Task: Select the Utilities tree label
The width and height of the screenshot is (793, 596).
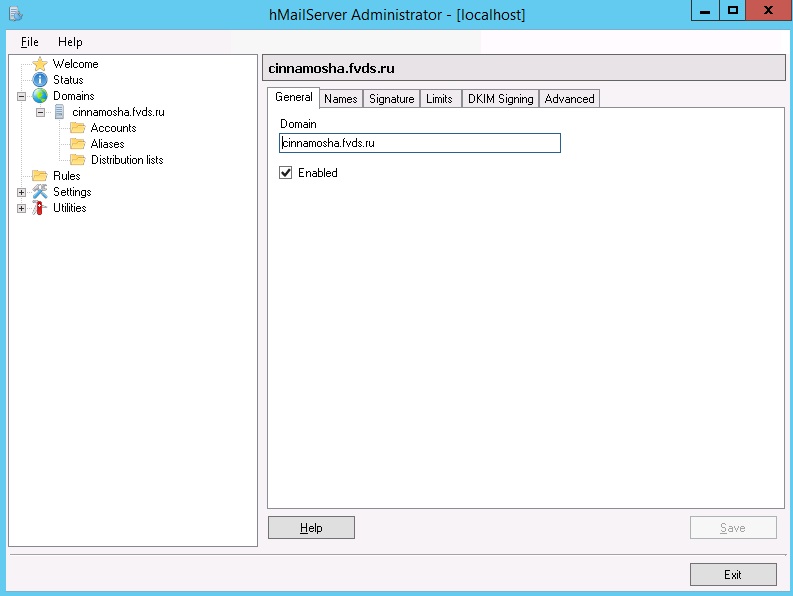Action: click(x=70, y=208)
